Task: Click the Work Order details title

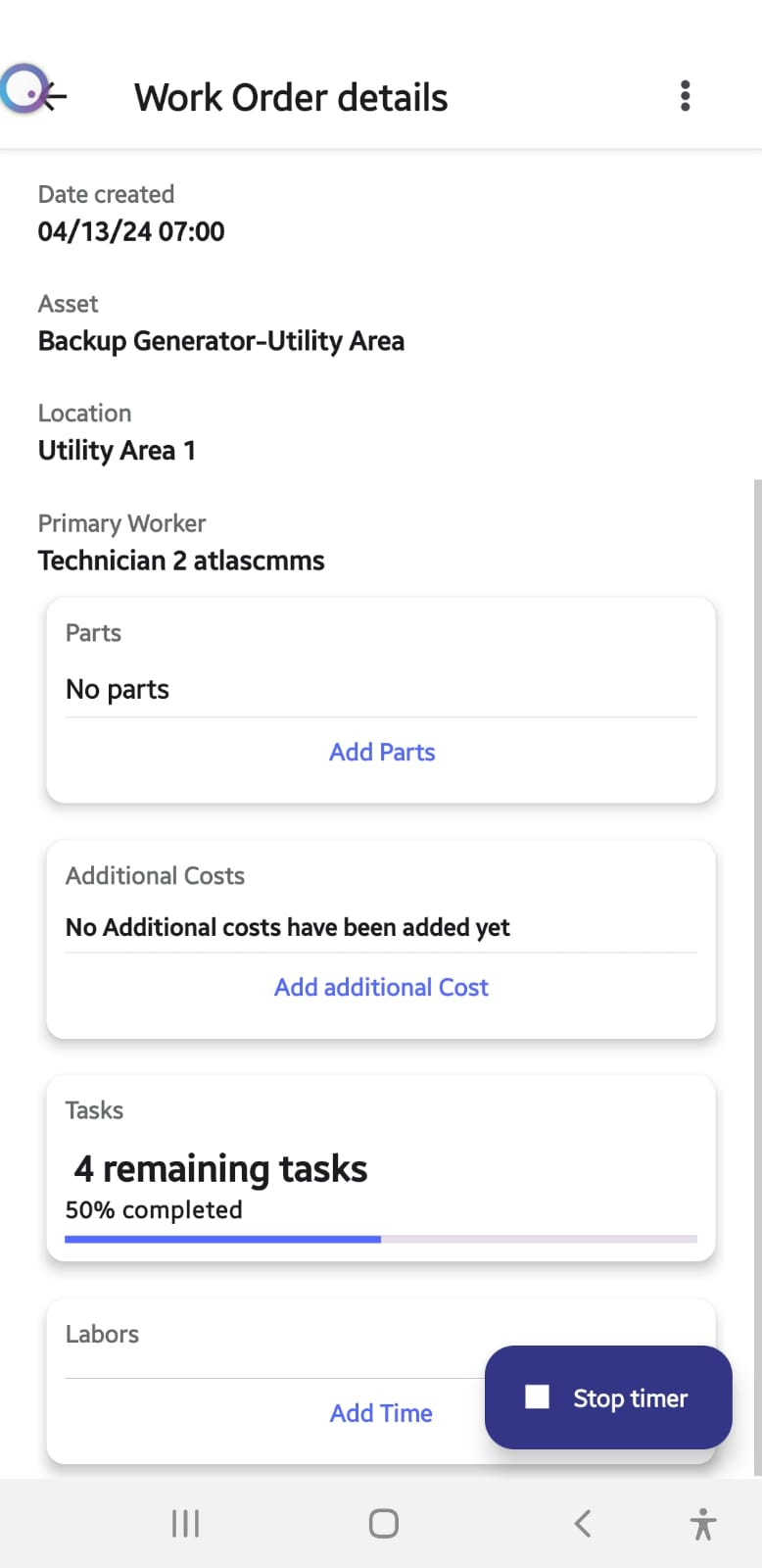Action: 291,98
